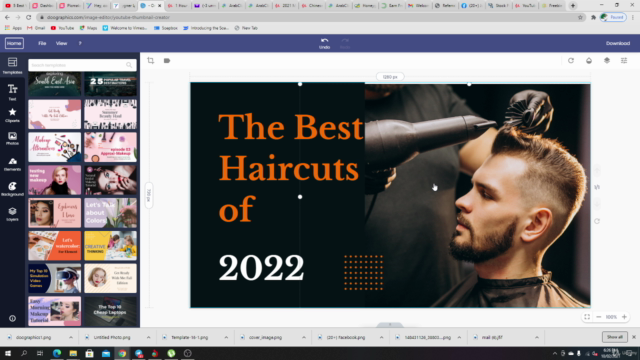640x360 pixels.
Task: Select Top 10 Simulation Video Games template
Action: coord(55,278)
